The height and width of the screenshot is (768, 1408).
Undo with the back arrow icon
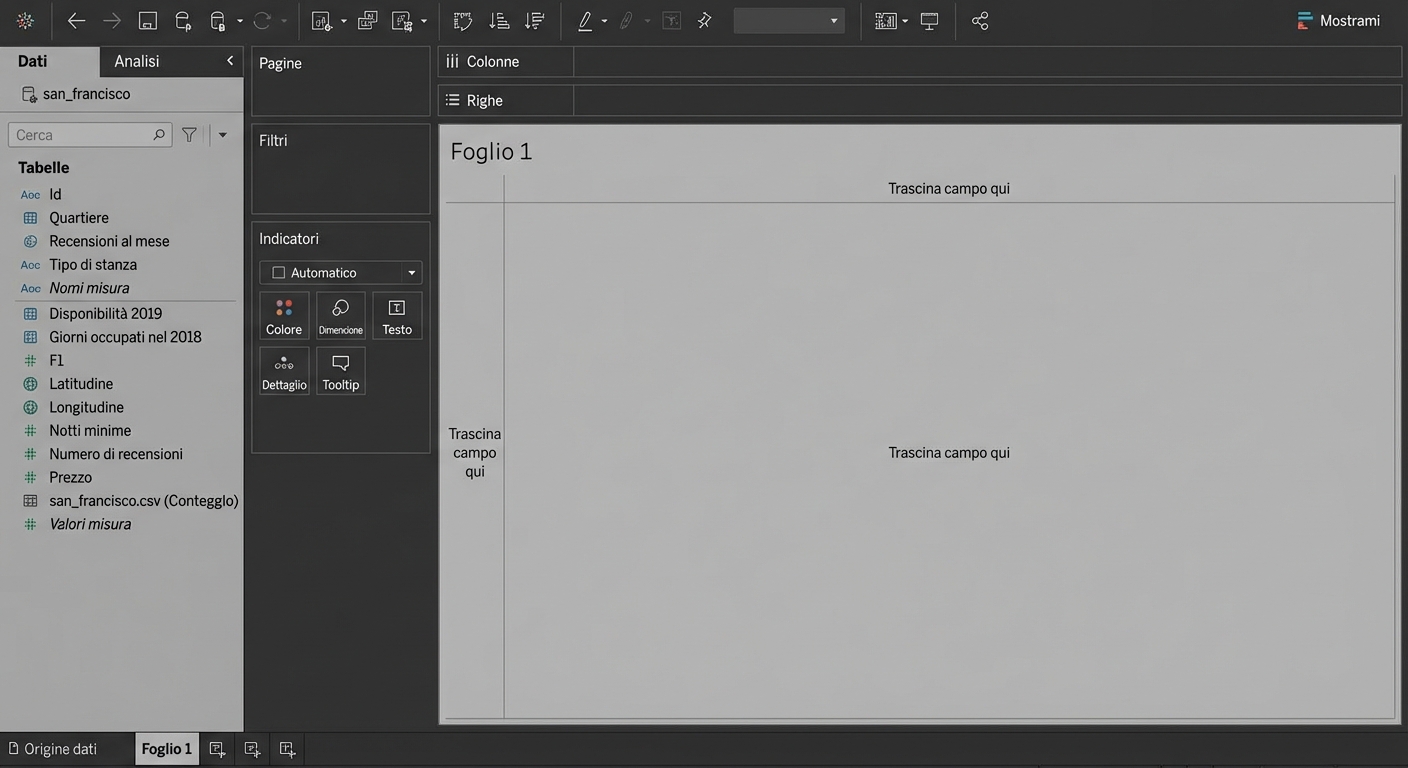coord(76,21)
